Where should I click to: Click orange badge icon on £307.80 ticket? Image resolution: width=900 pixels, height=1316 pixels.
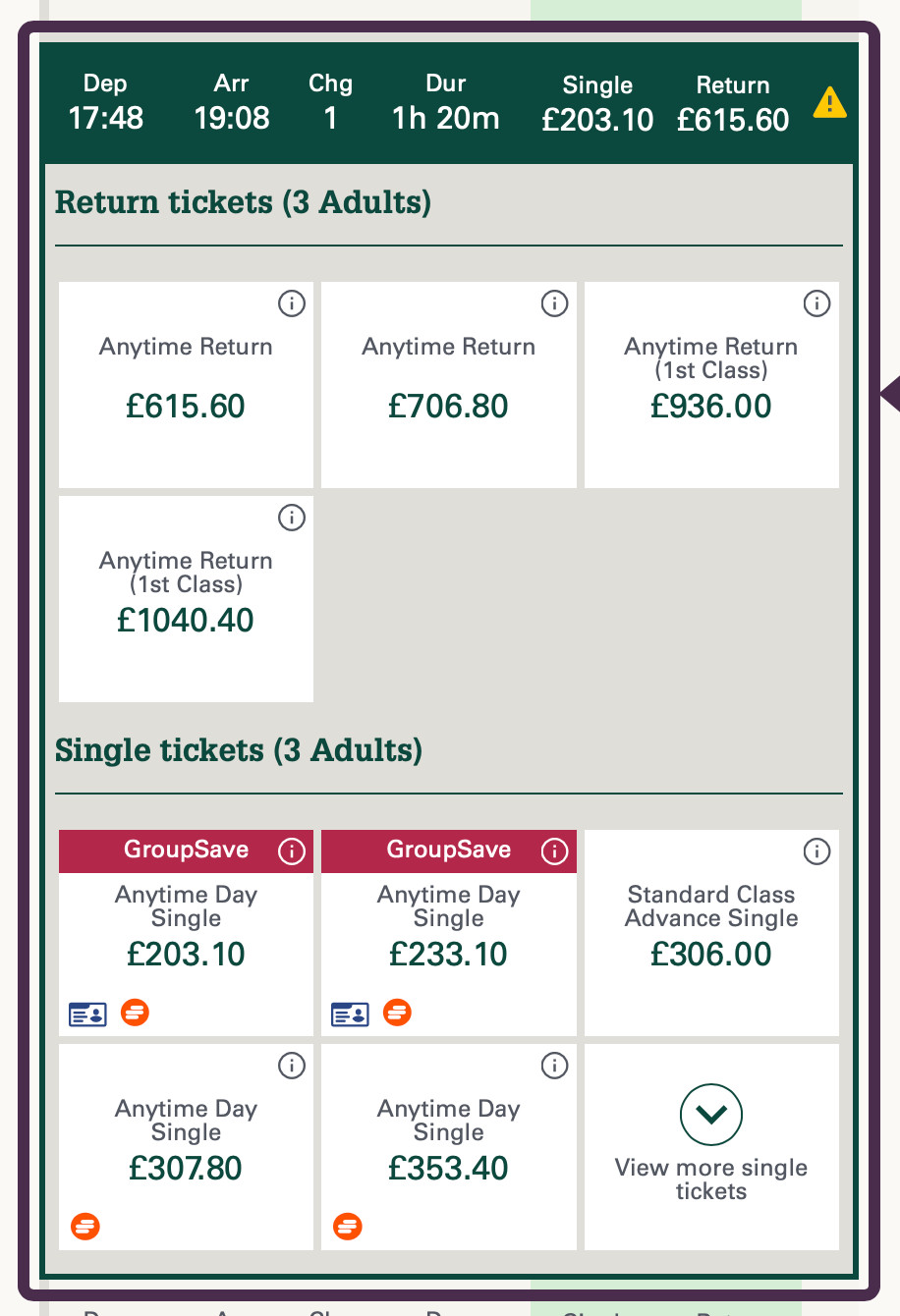pyautogui.click(x=85, y=1227)
